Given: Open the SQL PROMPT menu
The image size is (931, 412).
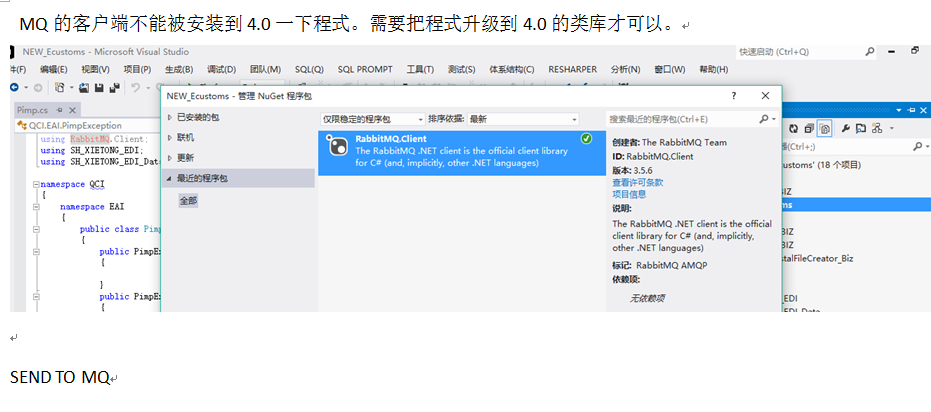Looking at the screenshot, I should [x=365, y=69].
